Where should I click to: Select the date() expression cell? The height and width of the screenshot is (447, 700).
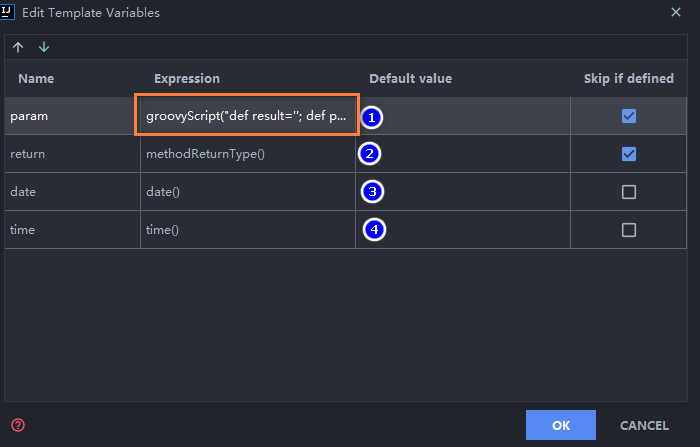[166, 192]
